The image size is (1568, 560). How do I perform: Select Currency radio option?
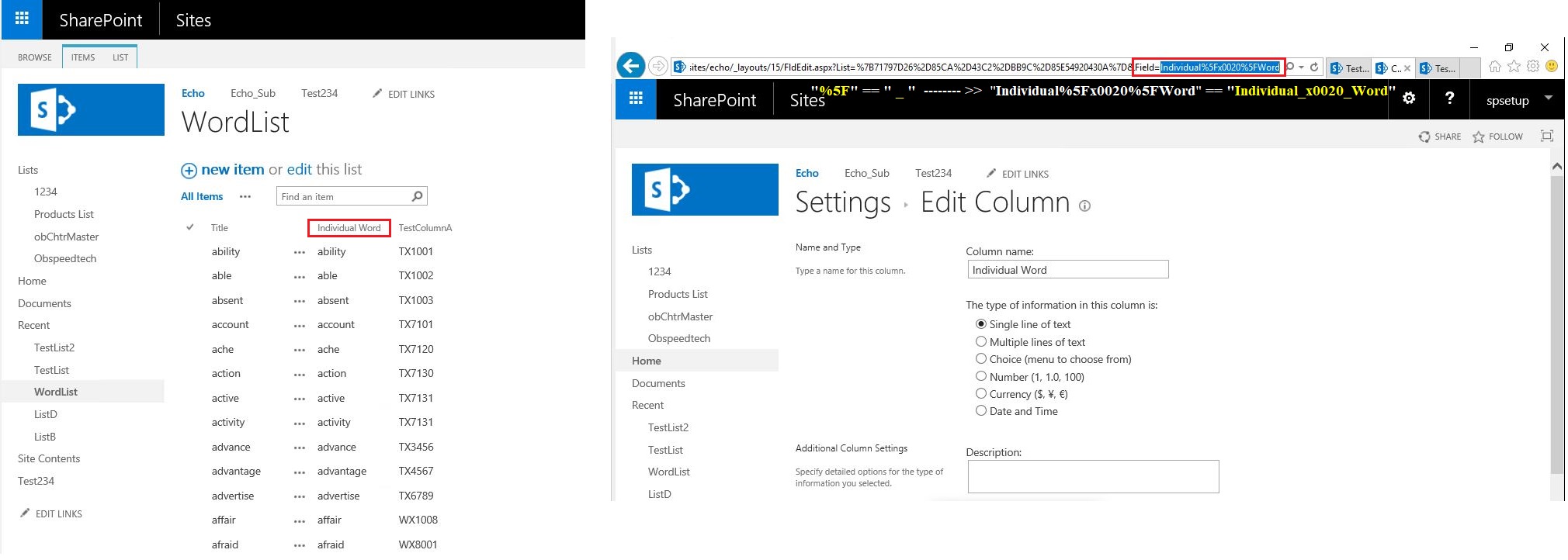click(981, 393)
